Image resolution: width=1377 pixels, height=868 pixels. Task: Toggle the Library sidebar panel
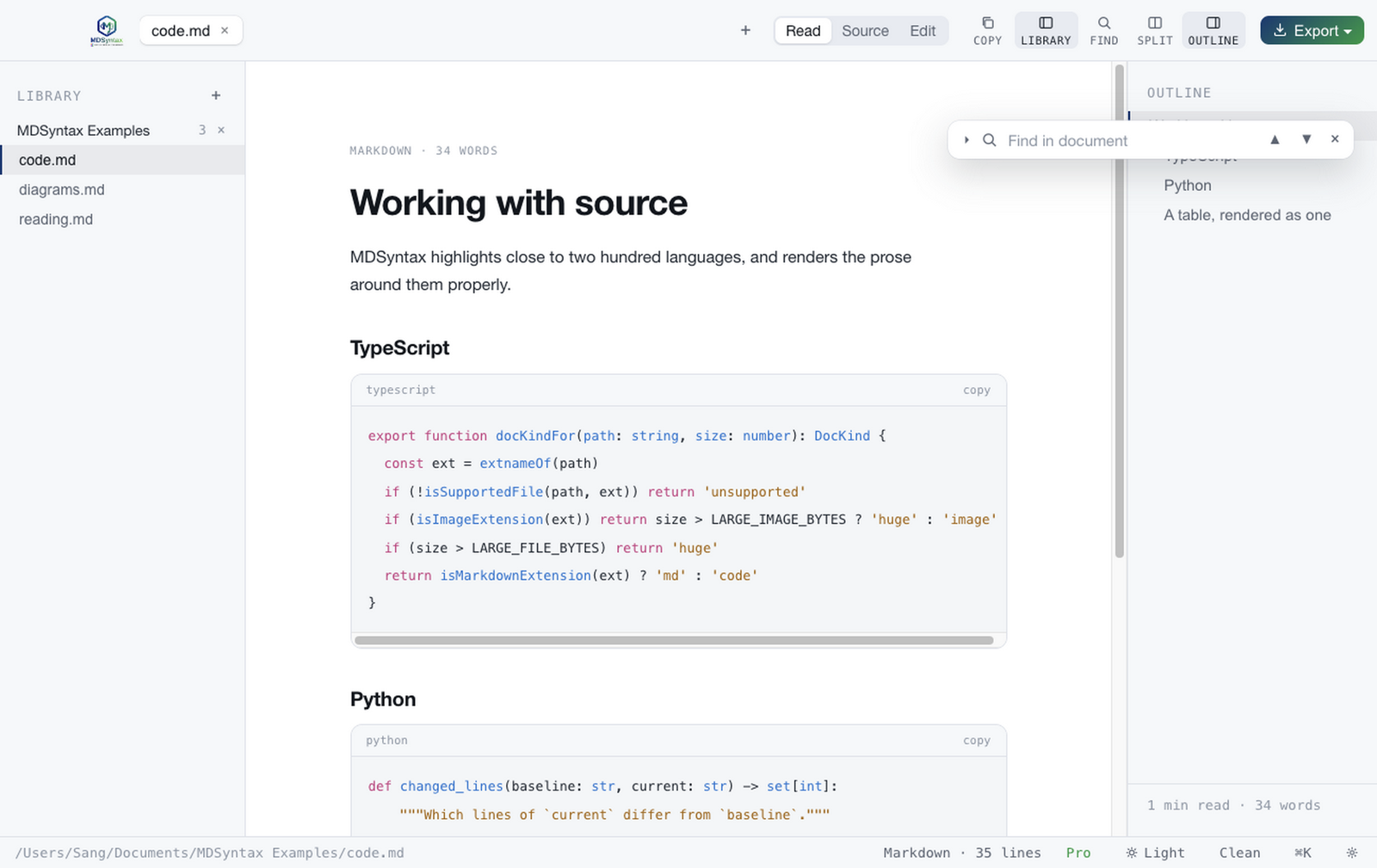[x=1046, y=30]
